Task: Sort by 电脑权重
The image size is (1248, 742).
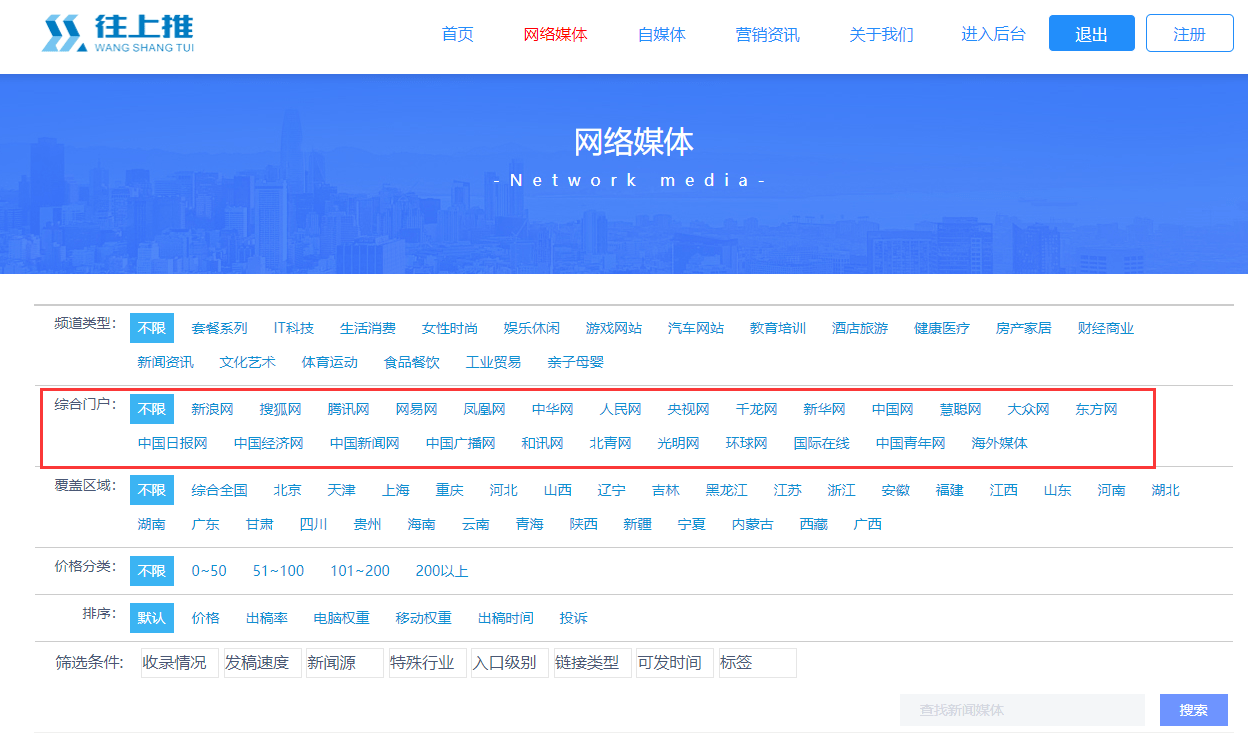Action: pos(341,618)
